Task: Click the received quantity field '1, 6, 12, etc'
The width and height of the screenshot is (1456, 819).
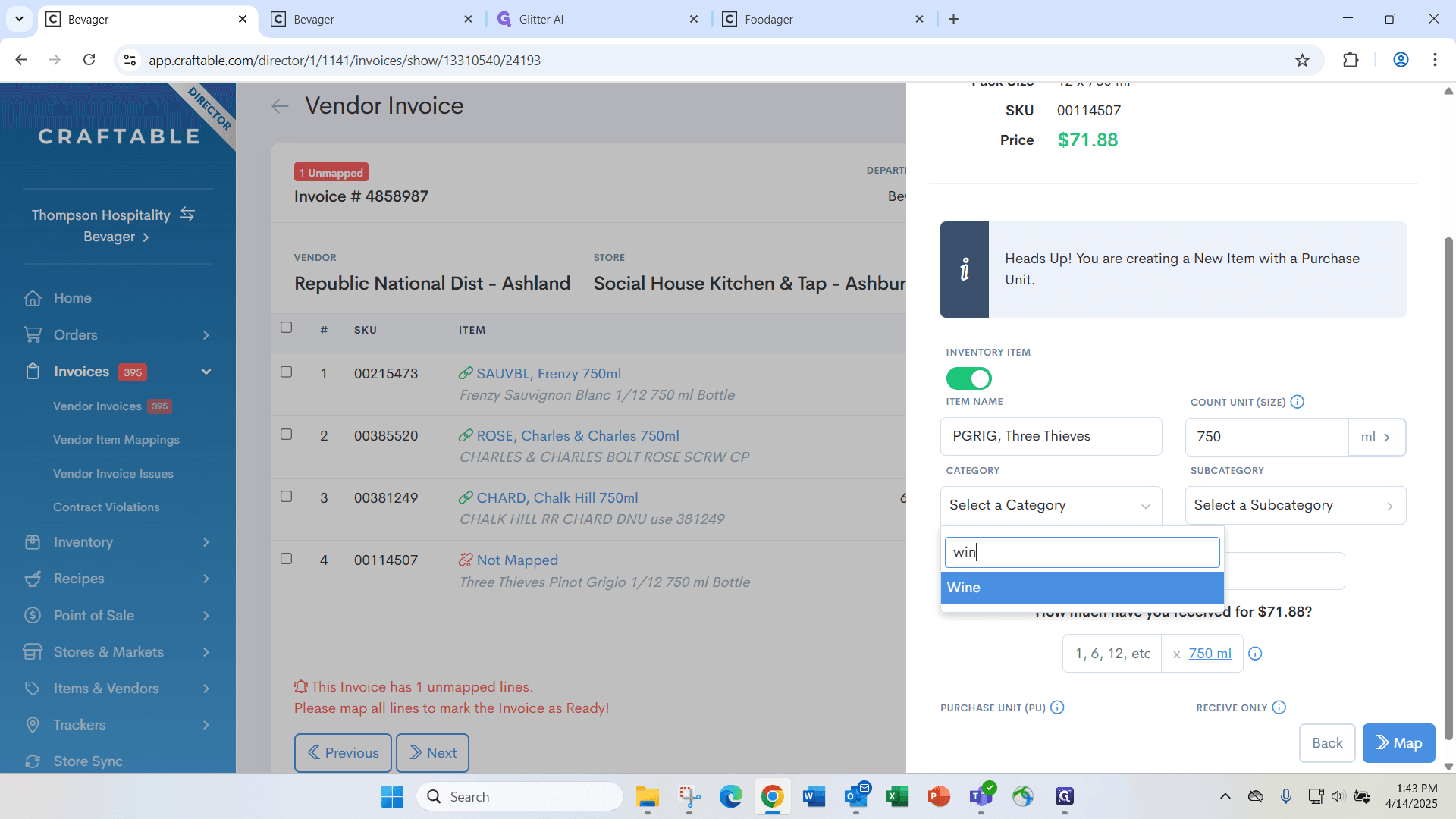Action: click(x=1112, y=654)
